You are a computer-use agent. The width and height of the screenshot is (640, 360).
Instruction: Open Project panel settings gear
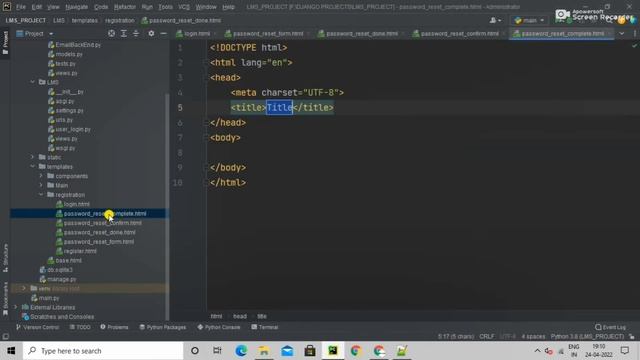(151, 33)
